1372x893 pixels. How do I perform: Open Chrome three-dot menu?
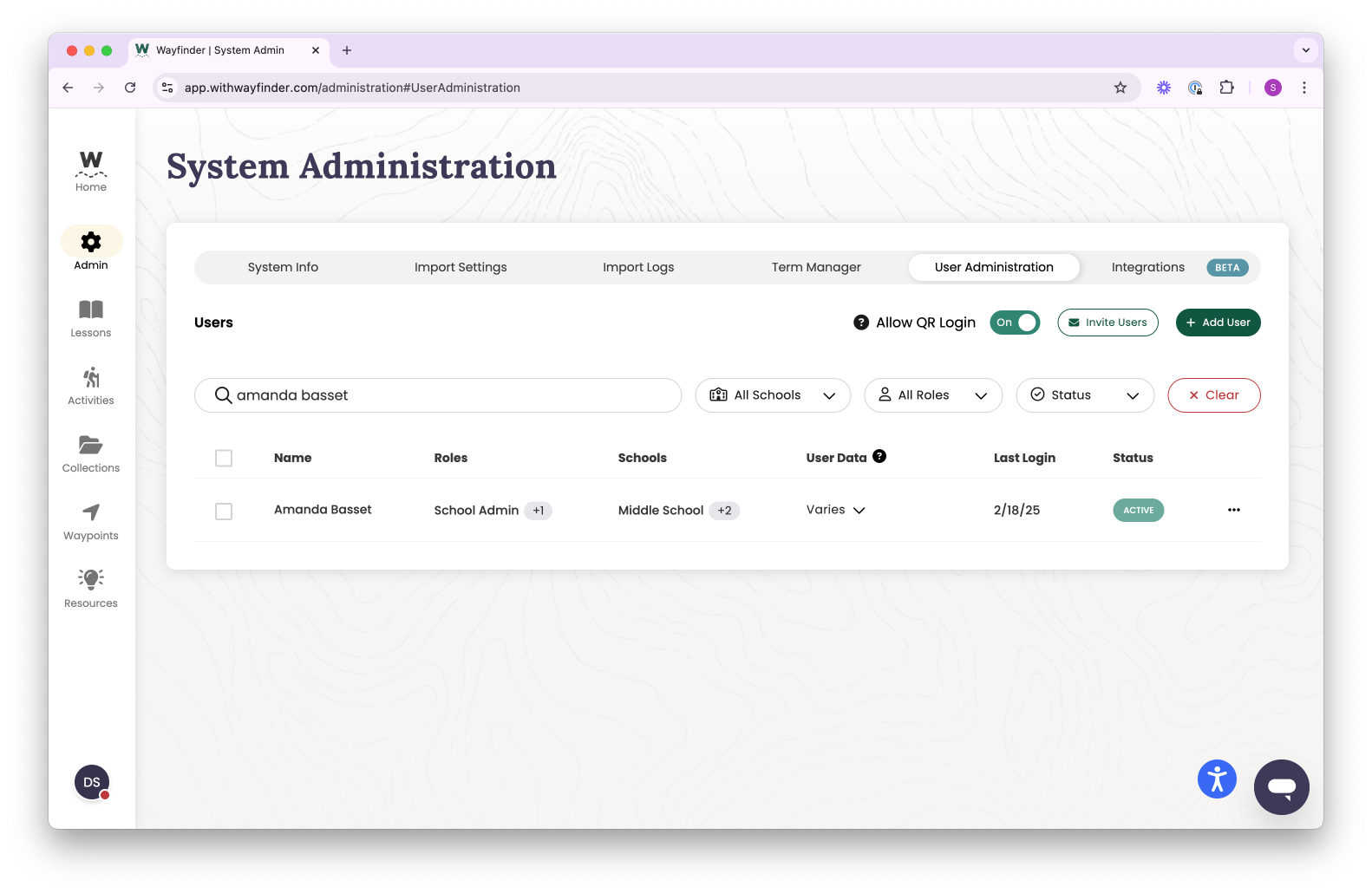pos(1303,88)
